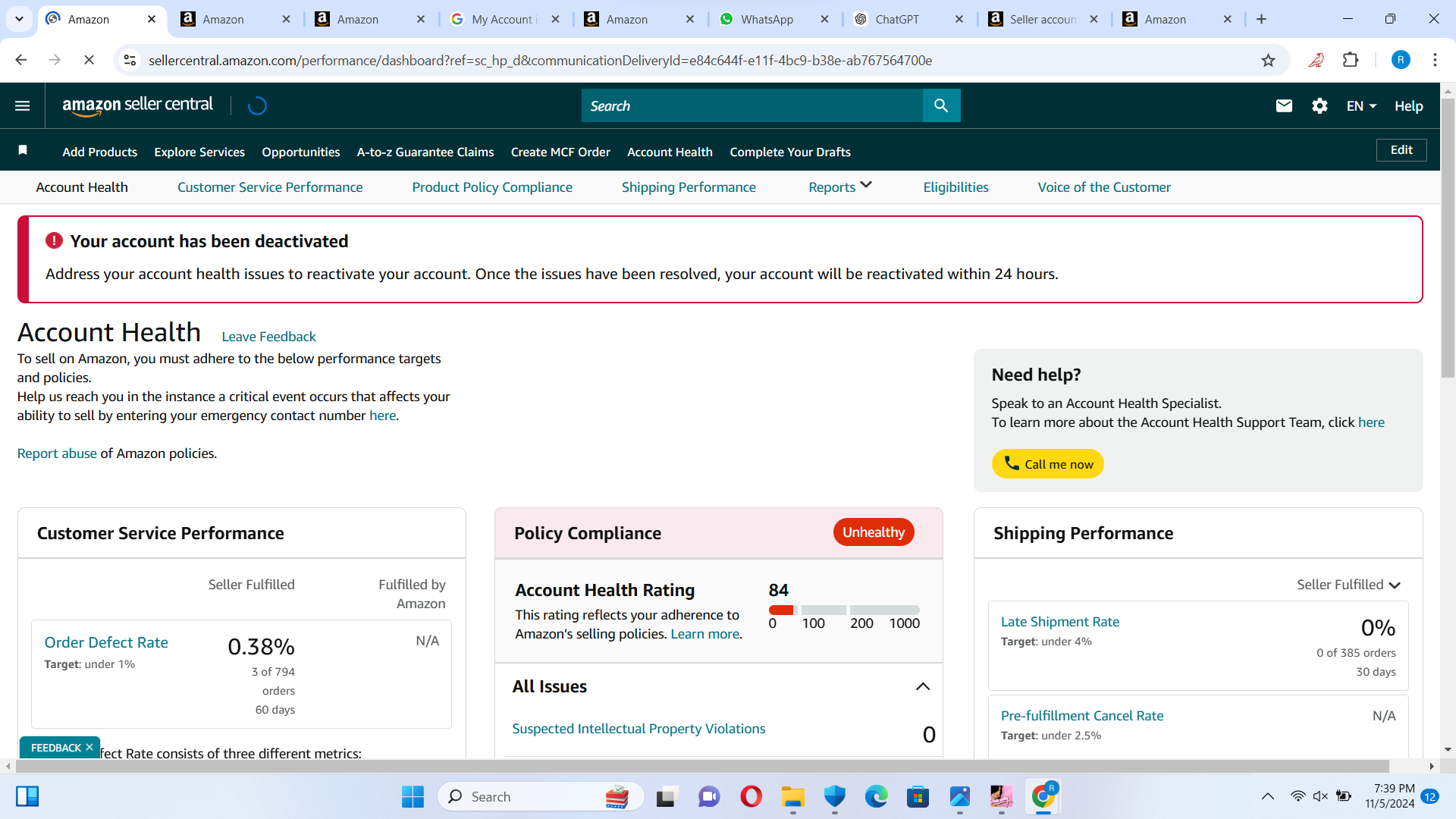Open a new browser tab
1456x819 pixels.
pos(1261,19)
